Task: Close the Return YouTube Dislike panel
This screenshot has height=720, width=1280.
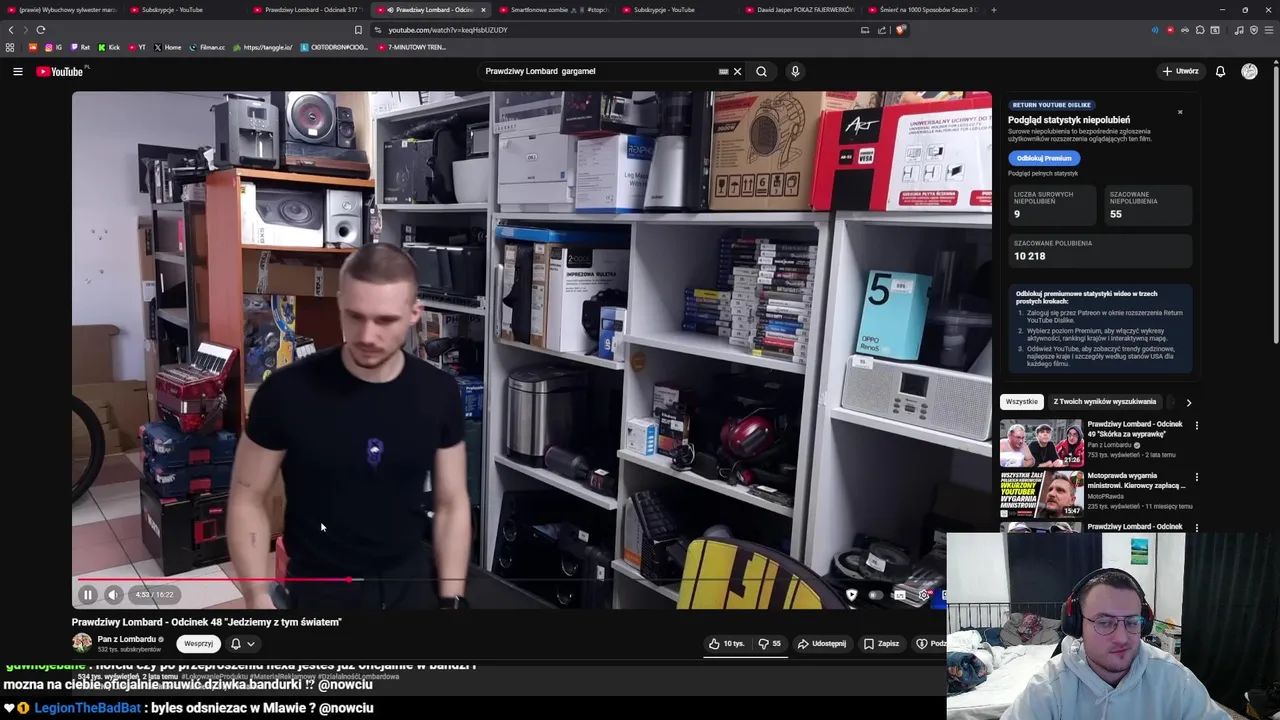Action: tap(1180, 112)
